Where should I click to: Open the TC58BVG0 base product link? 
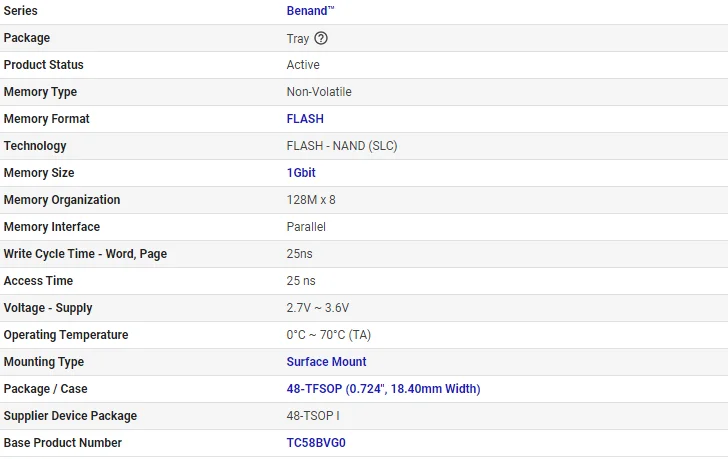[316, 443]
